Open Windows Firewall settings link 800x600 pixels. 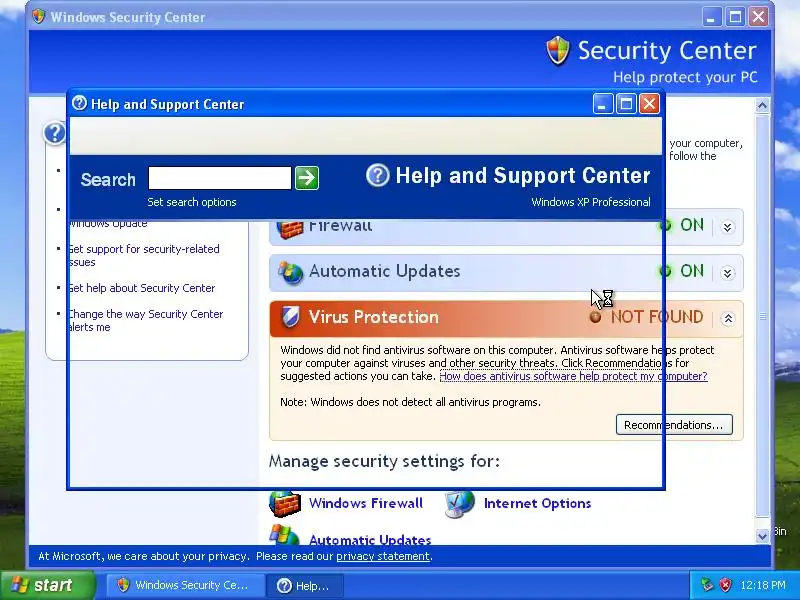click(366, 503)
